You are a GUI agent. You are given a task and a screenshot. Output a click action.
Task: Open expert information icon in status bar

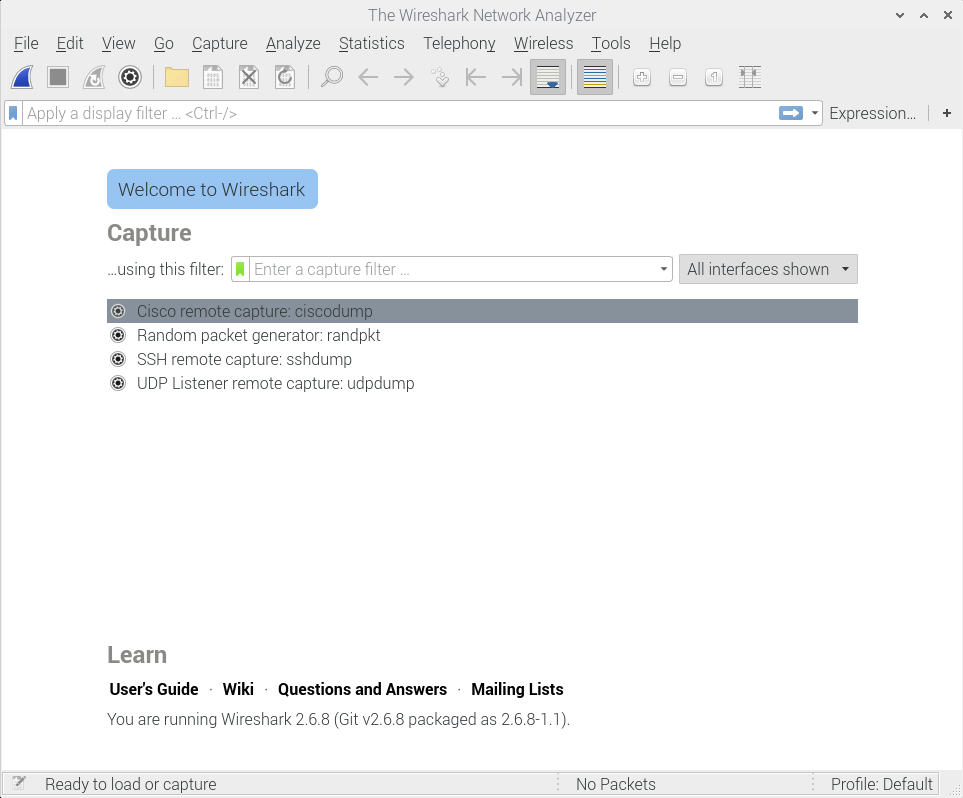pos(19,783)
